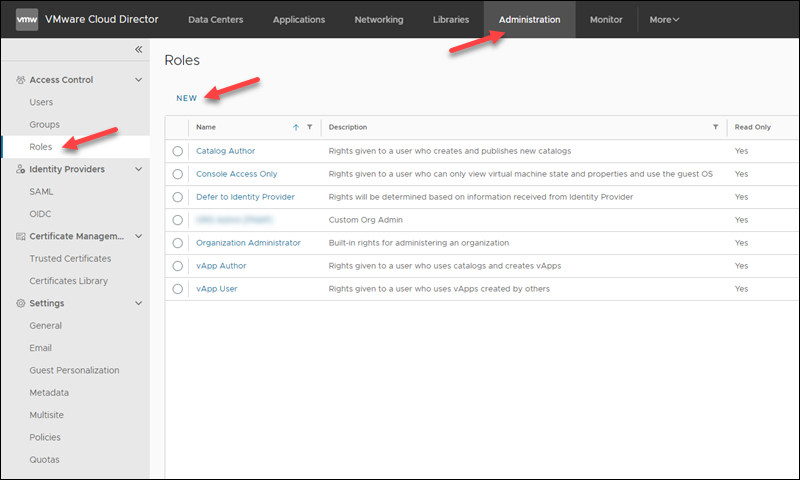Screen dimensions: 800x480
Task: Open the Libraries tab
Action: [x=451, y=19]
